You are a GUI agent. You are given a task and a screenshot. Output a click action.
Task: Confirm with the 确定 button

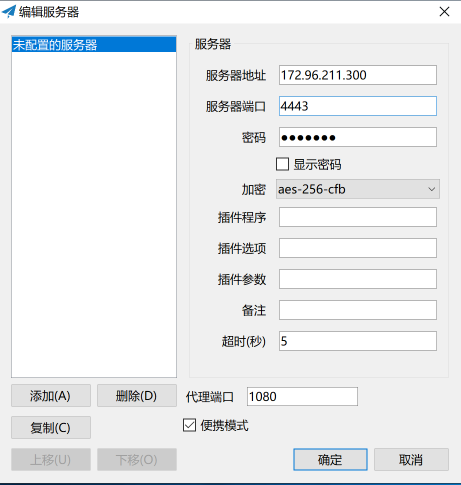coord(330,460)
